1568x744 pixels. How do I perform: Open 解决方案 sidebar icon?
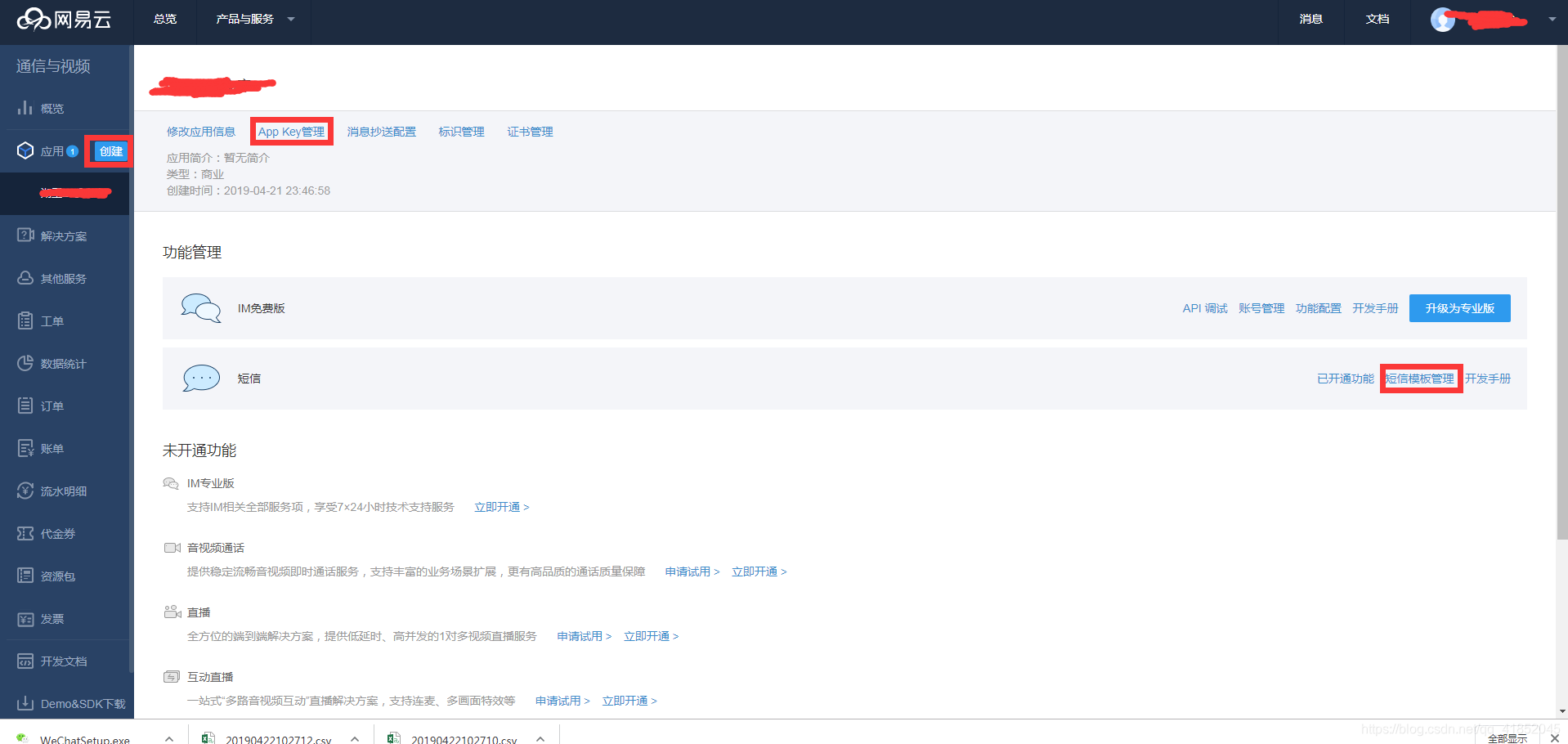(x=25, y=235)
